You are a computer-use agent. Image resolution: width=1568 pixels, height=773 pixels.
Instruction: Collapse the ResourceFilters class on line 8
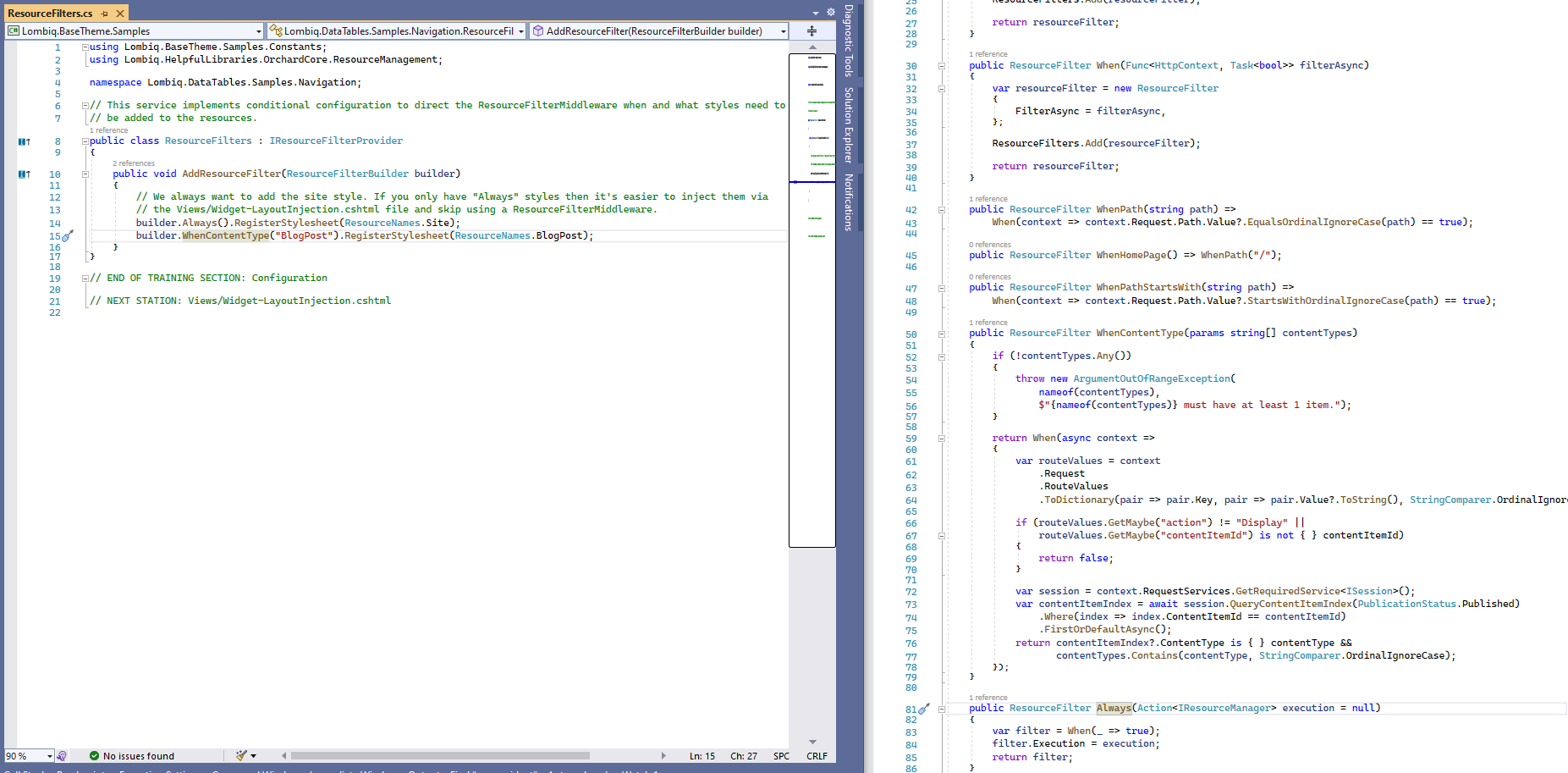[x=85, y=141]
